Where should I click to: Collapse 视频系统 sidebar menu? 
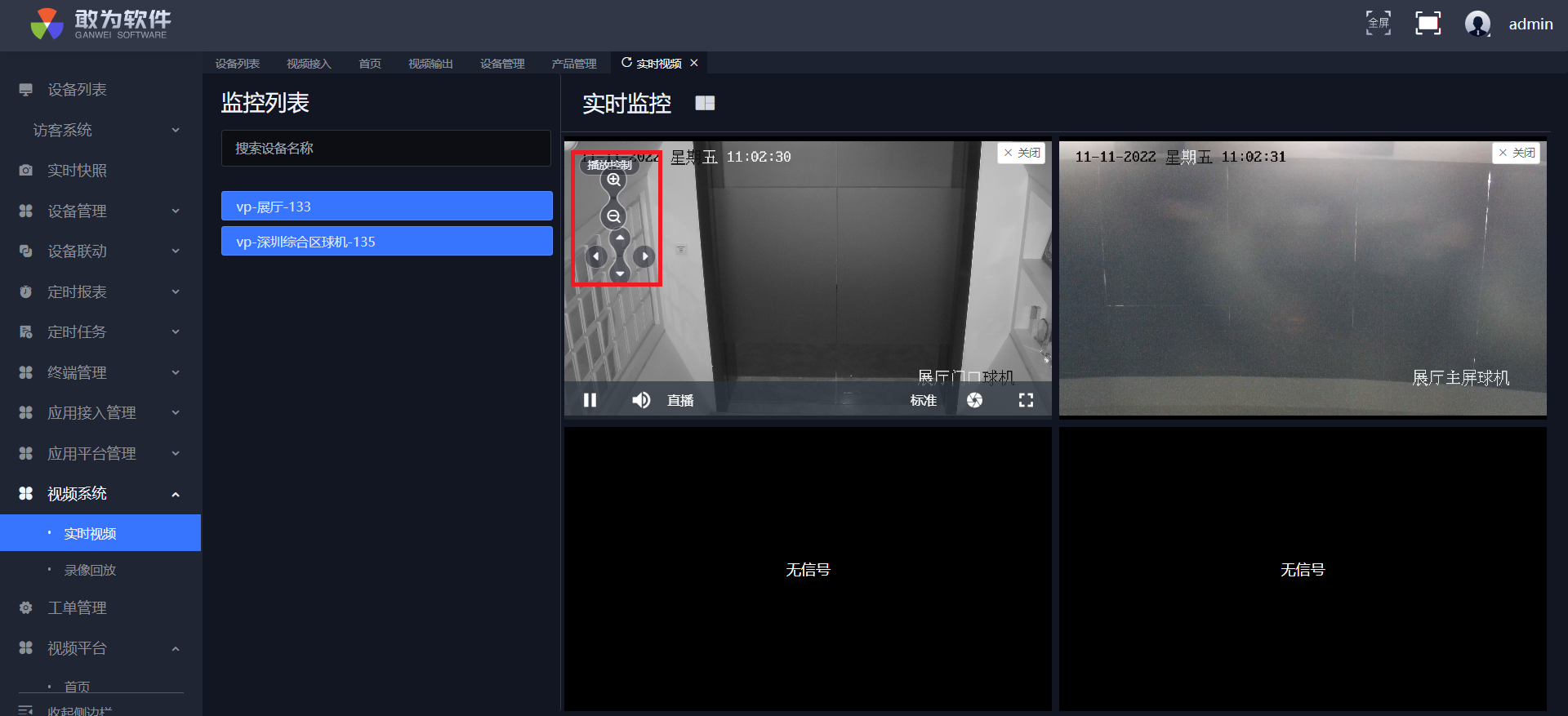coord(100,493)
